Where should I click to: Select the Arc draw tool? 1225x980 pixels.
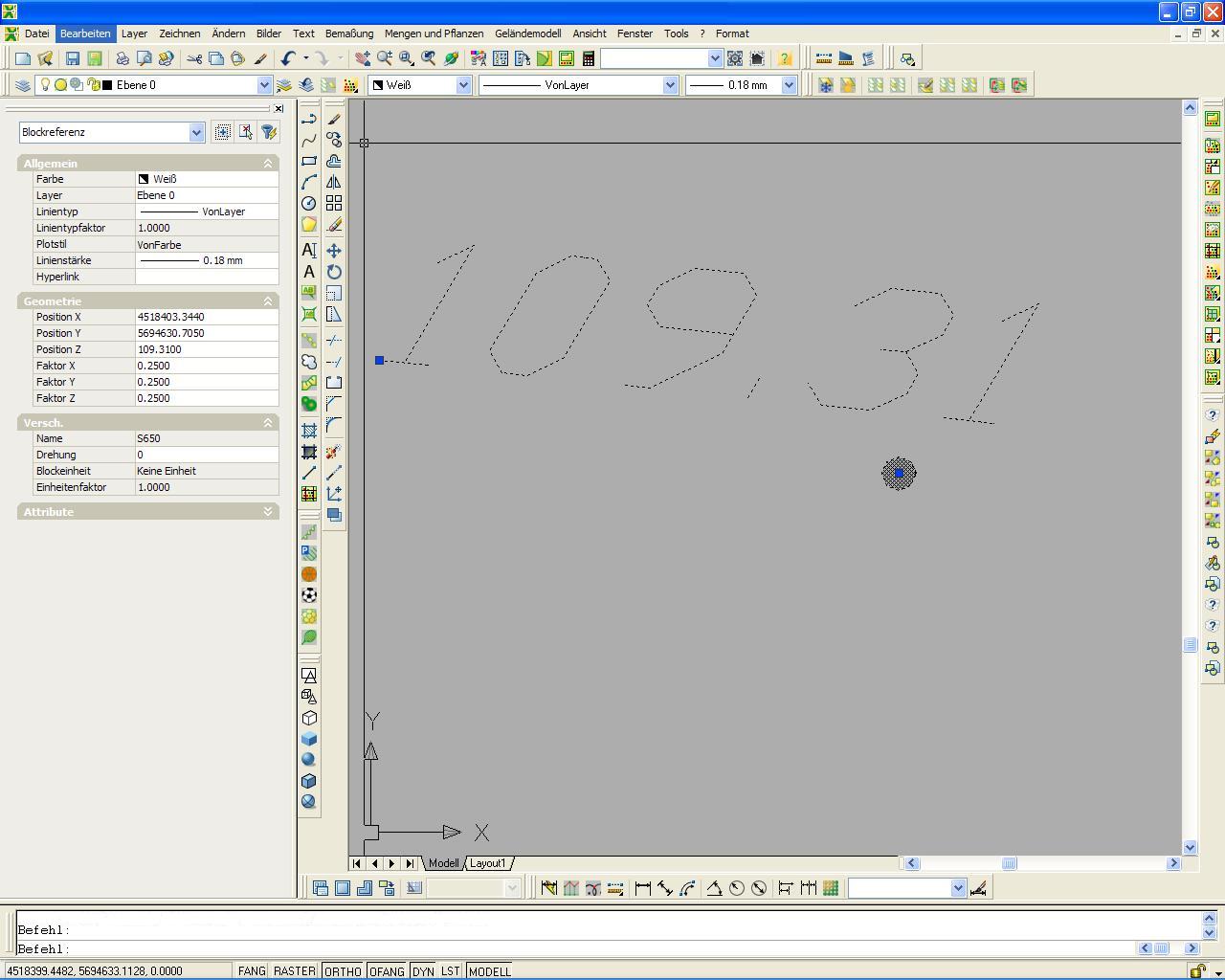point(309,182)
